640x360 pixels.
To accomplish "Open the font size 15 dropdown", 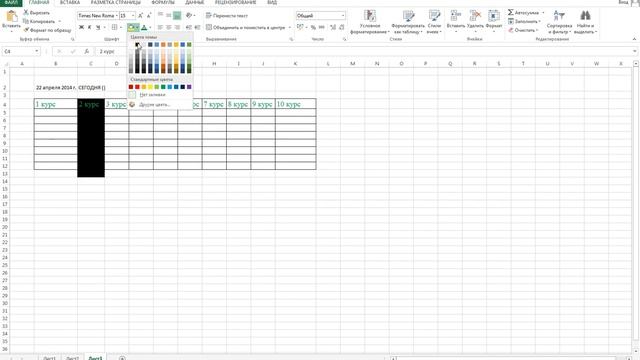I will [133, 16].
